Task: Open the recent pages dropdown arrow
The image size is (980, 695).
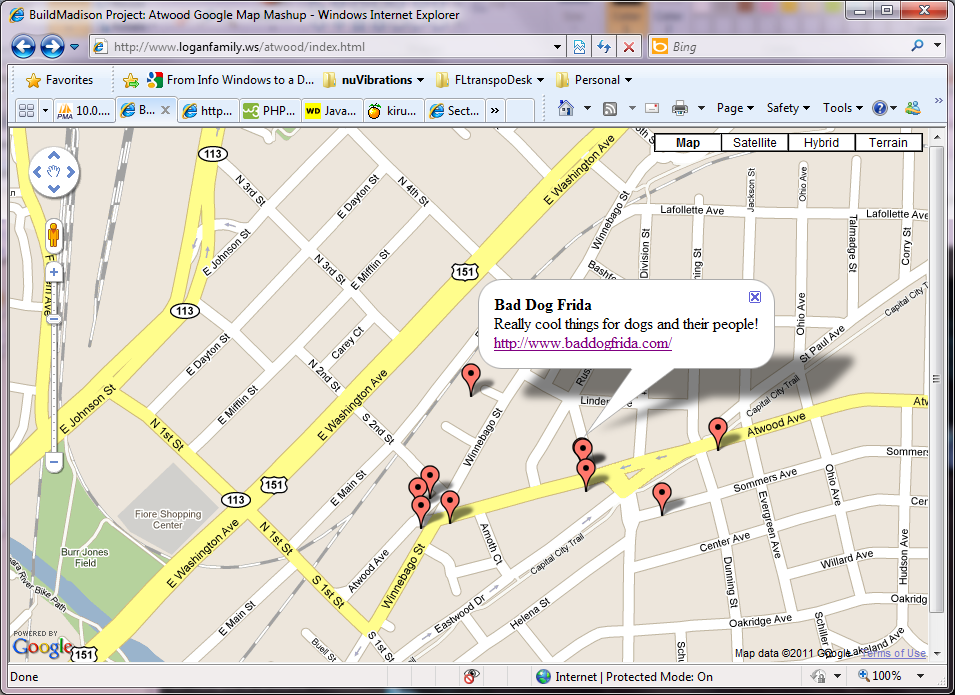Action: [x=74, y=47]
